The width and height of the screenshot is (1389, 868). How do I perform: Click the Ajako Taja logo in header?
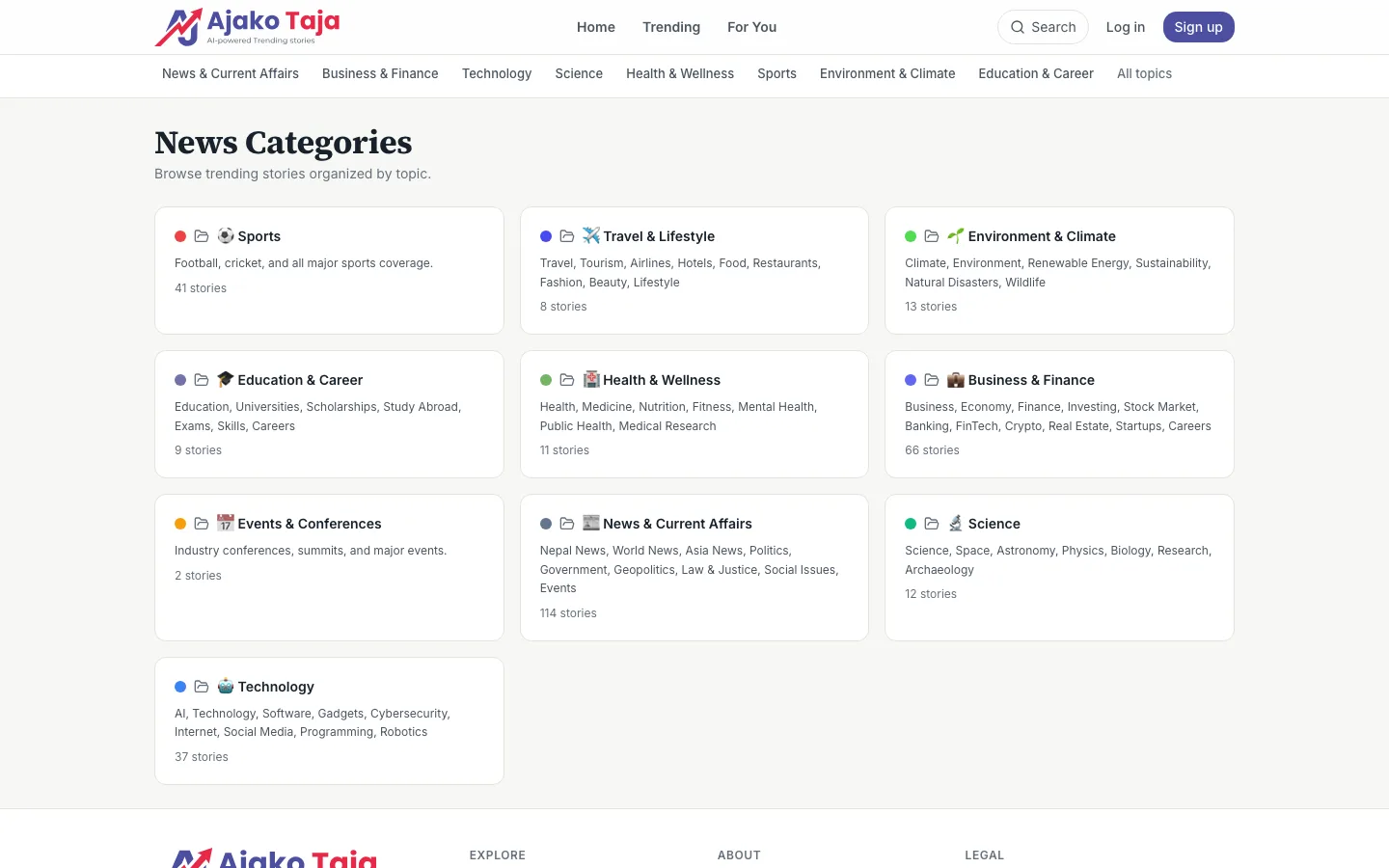tap(247, 27)
